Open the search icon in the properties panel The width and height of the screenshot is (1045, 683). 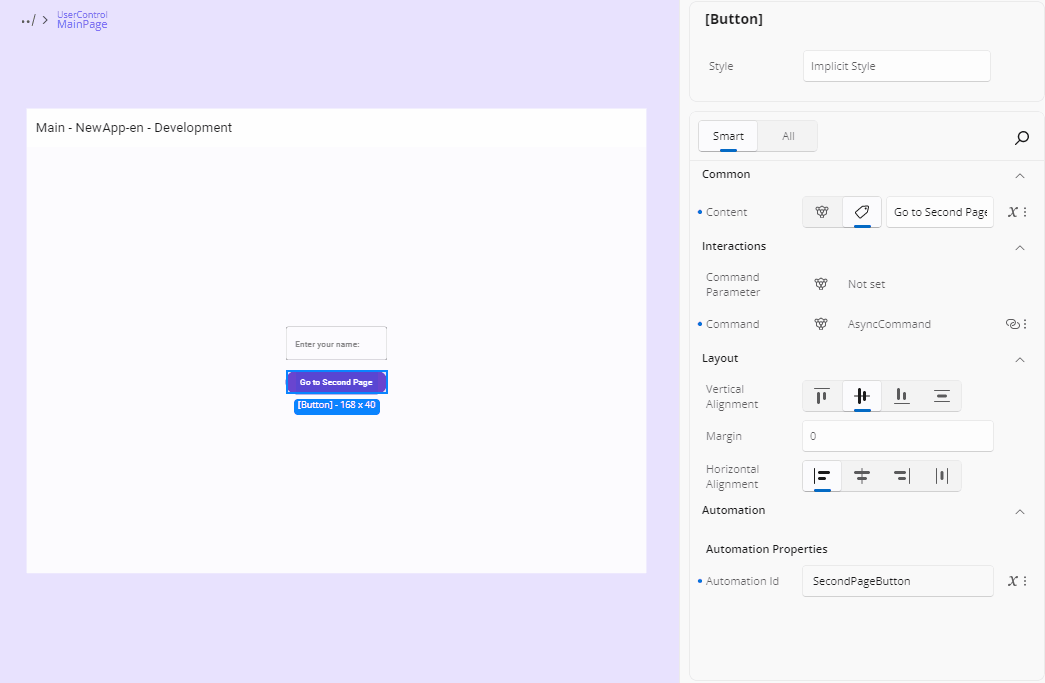[1022, 138]
